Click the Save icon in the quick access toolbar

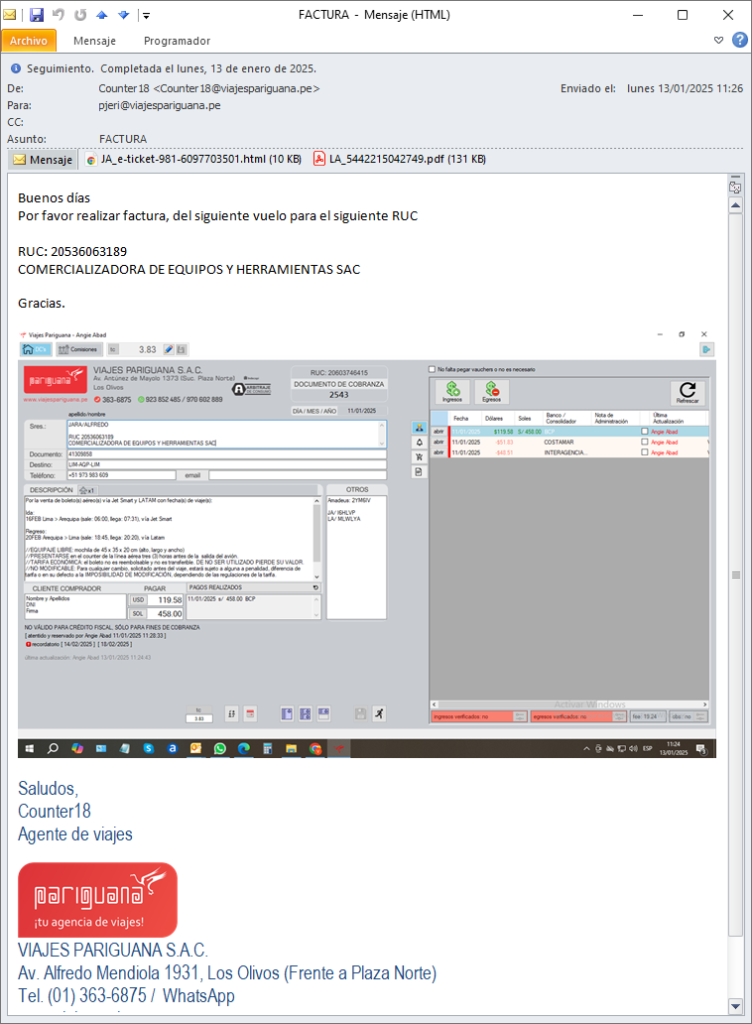click(x=37, y=14)
